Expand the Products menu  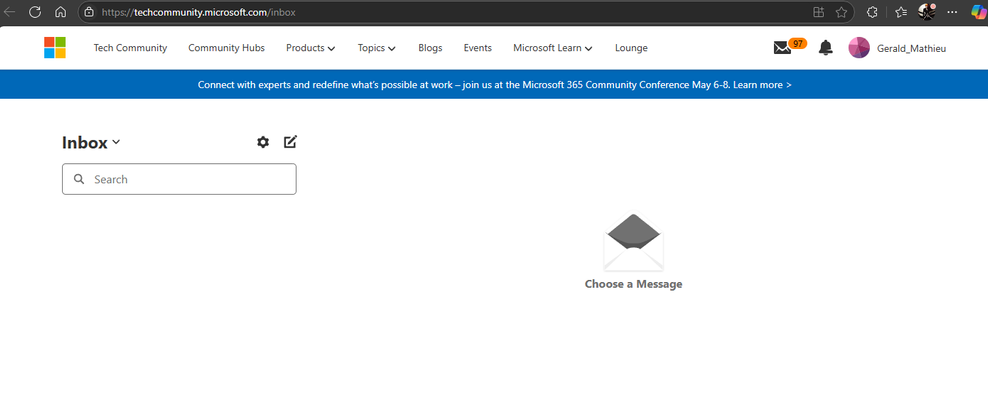coord(311,48)
